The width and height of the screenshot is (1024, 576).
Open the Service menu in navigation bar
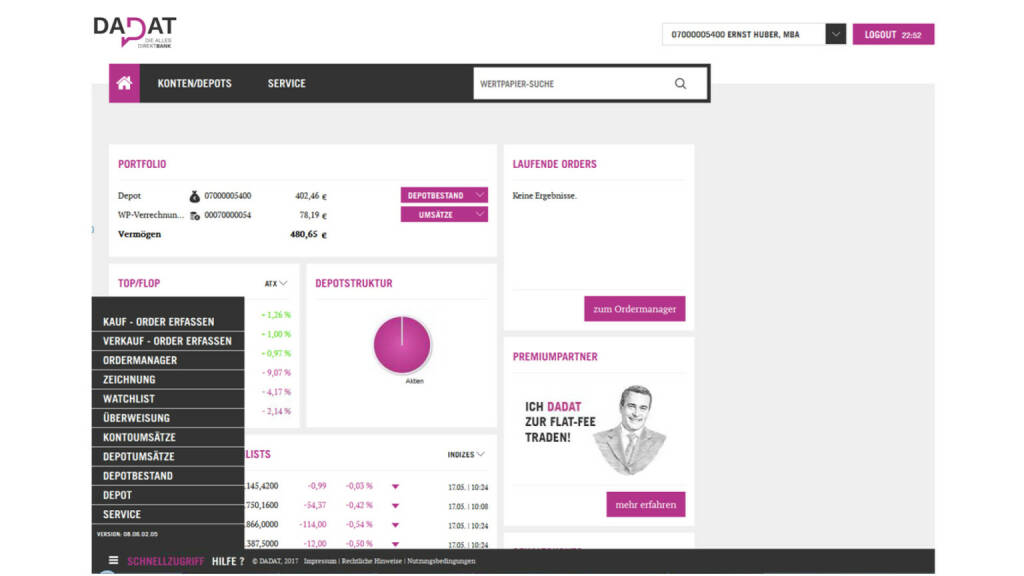pos(286,83)
